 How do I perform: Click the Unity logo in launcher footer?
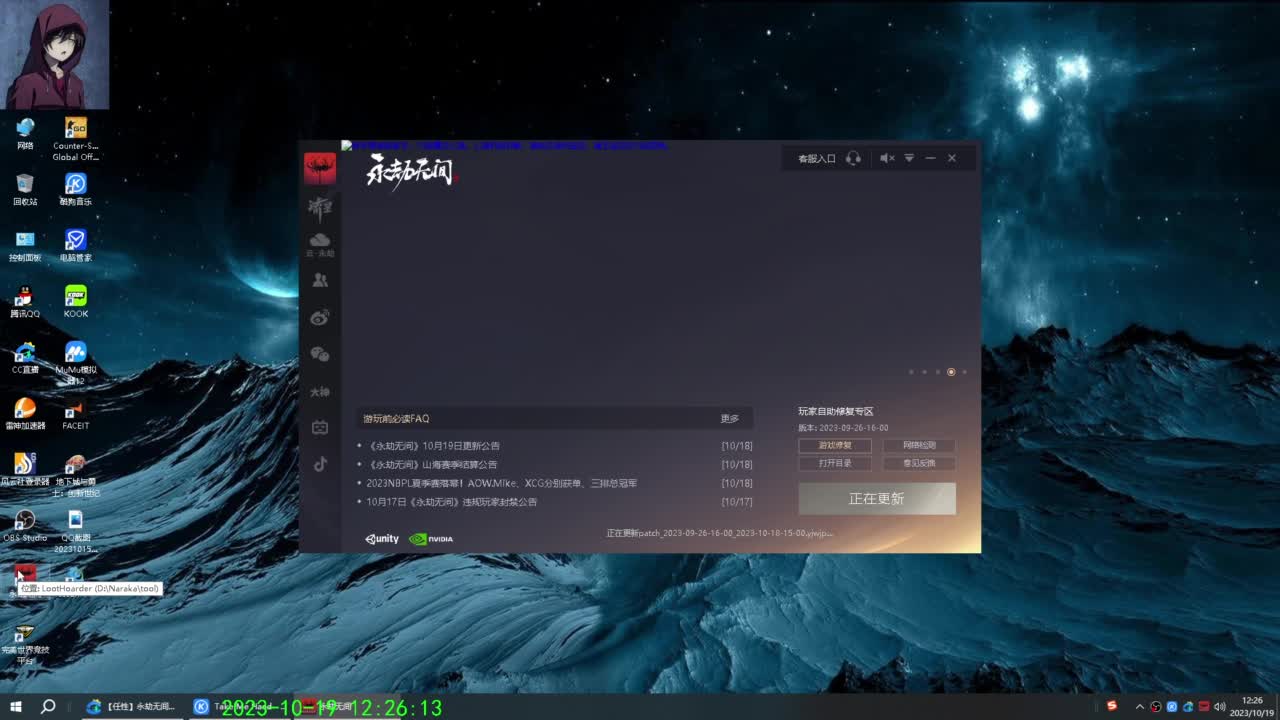point(382,538)
